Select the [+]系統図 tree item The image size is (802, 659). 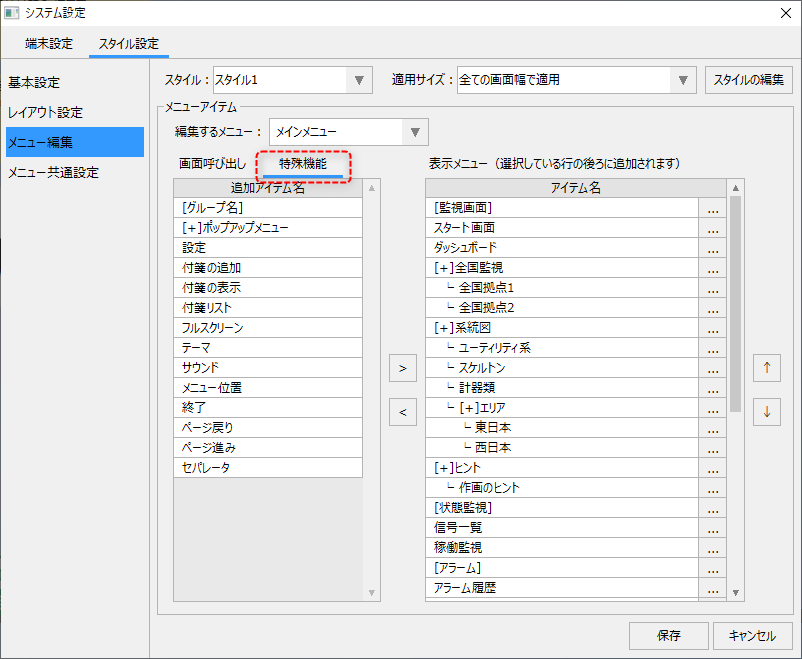click(462, 328)
